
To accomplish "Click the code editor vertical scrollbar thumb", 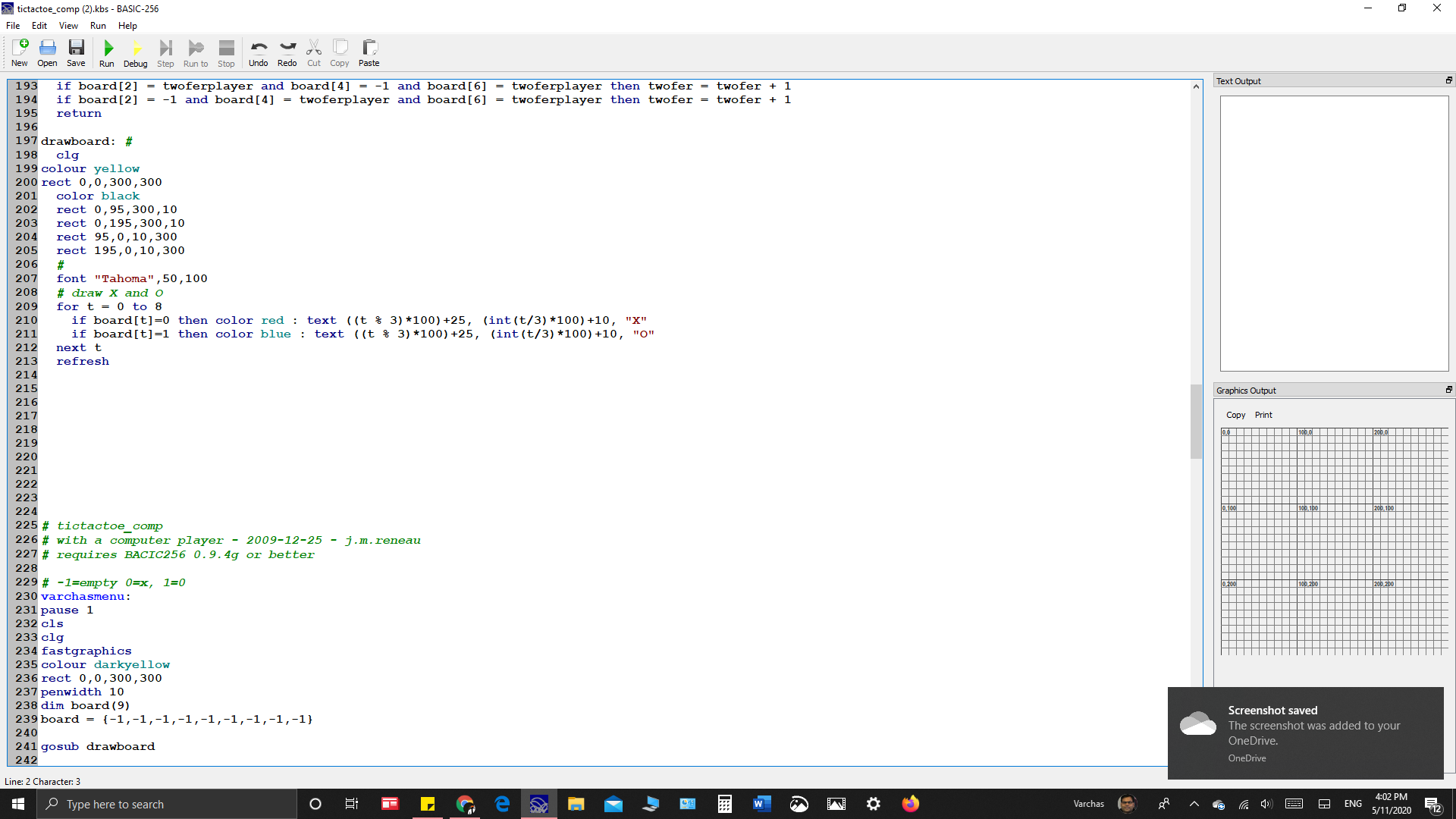I will [1196, 422].
